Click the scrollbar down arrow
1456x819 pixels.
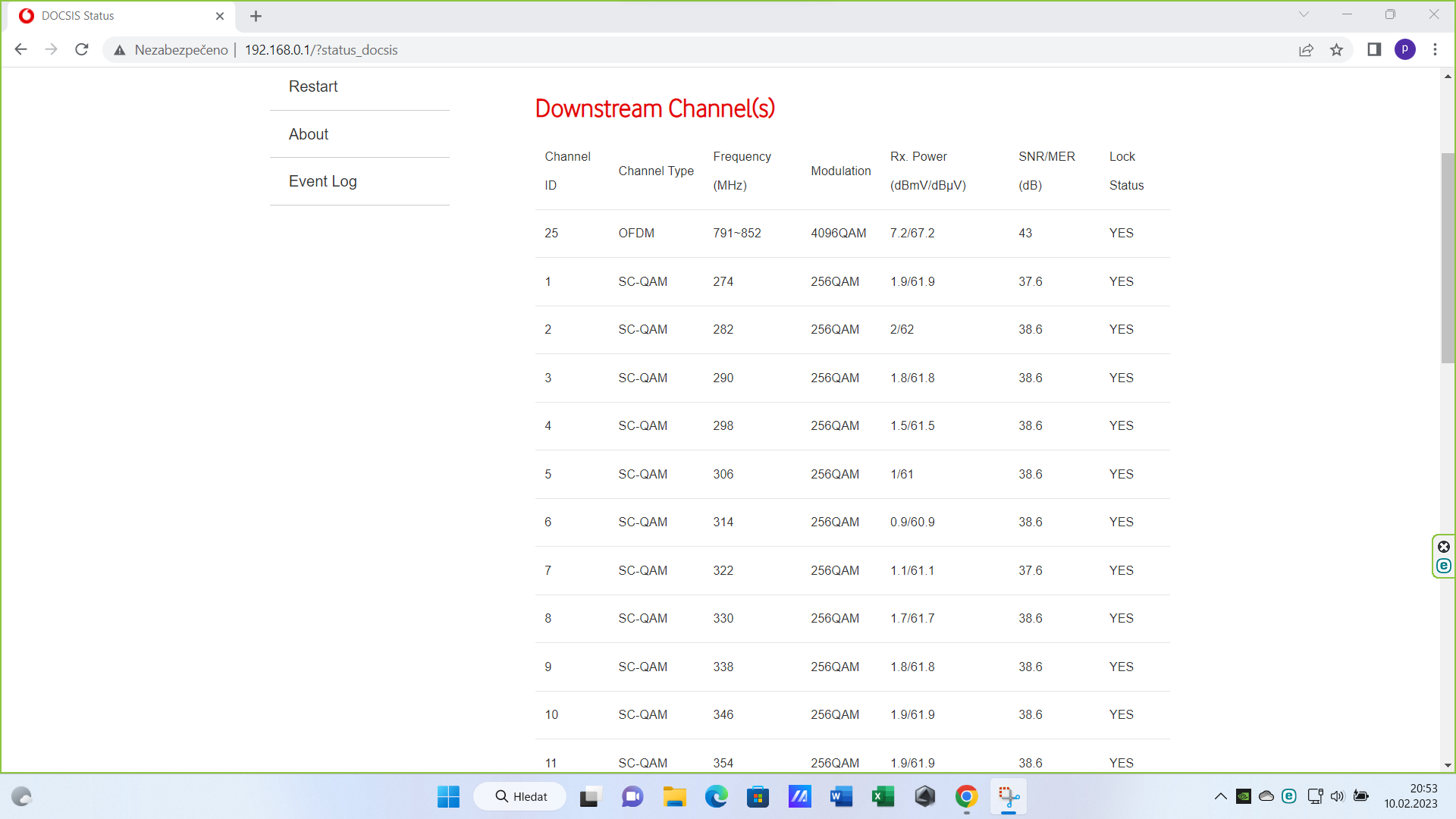(1448, 765)
